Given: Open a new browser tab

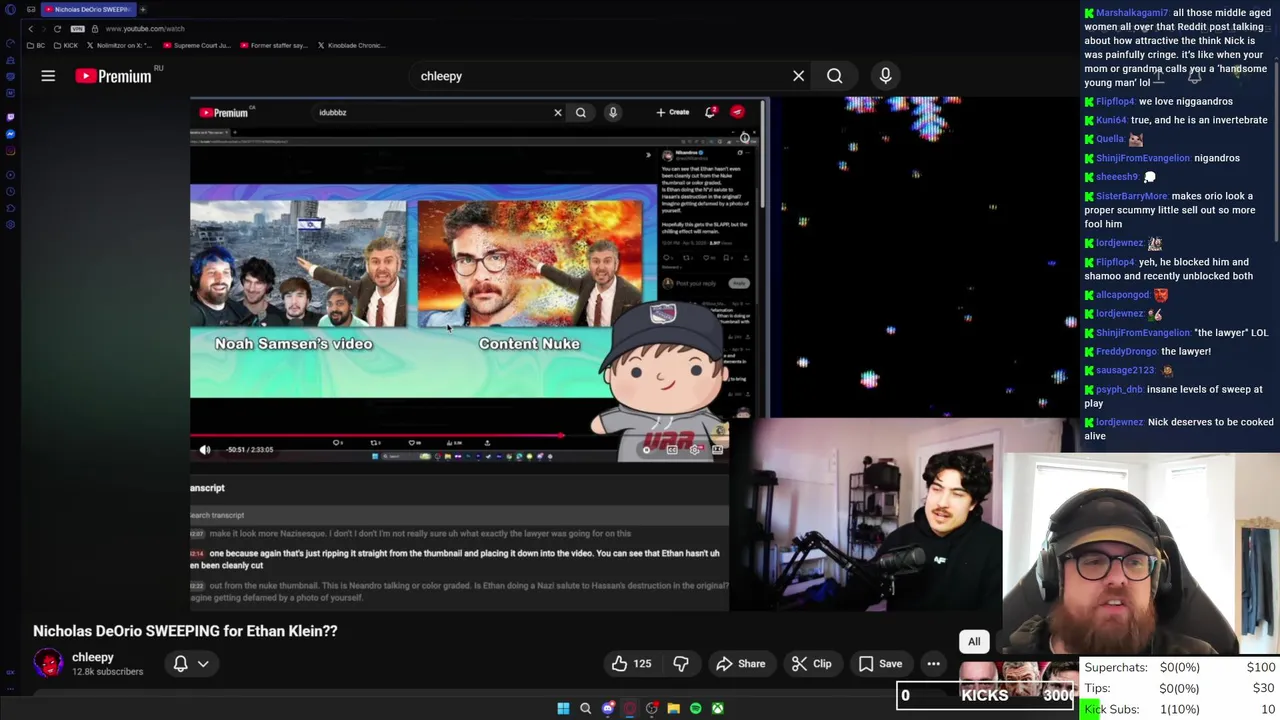Looking at the screenshot, I should [142, 9].
